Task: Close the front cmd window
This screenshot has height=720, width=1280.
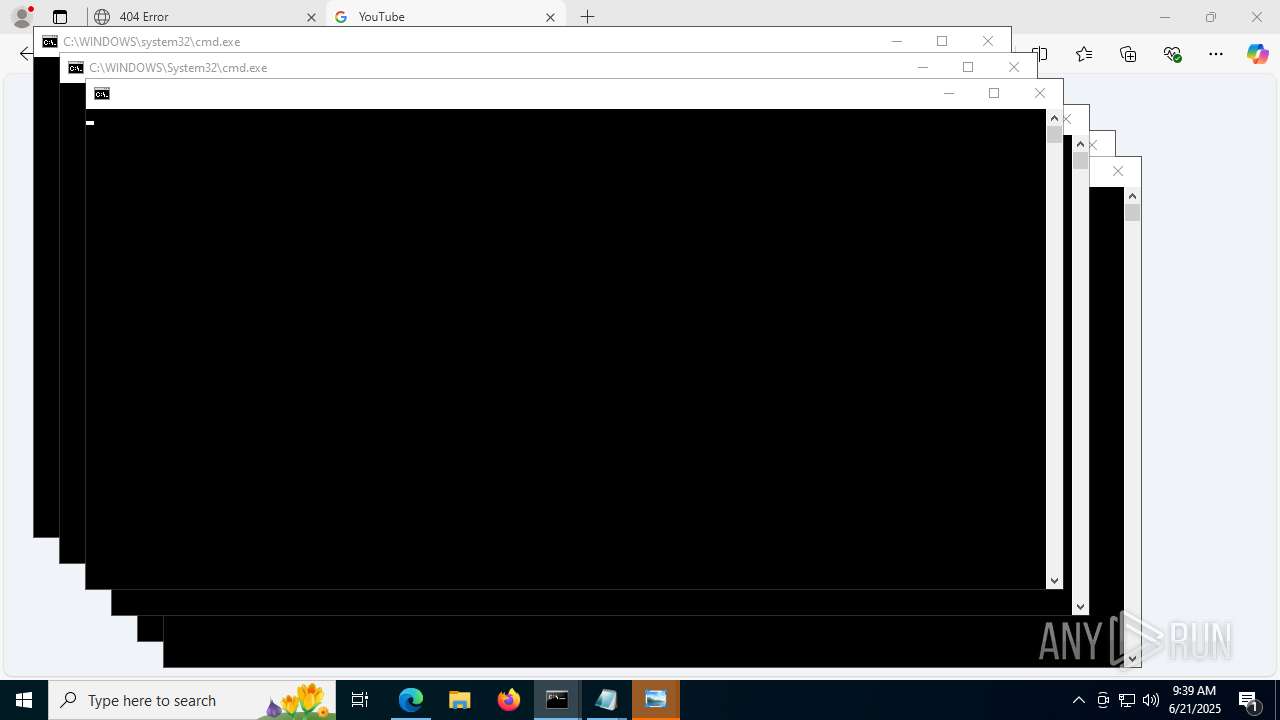Action: point(1040,93)
